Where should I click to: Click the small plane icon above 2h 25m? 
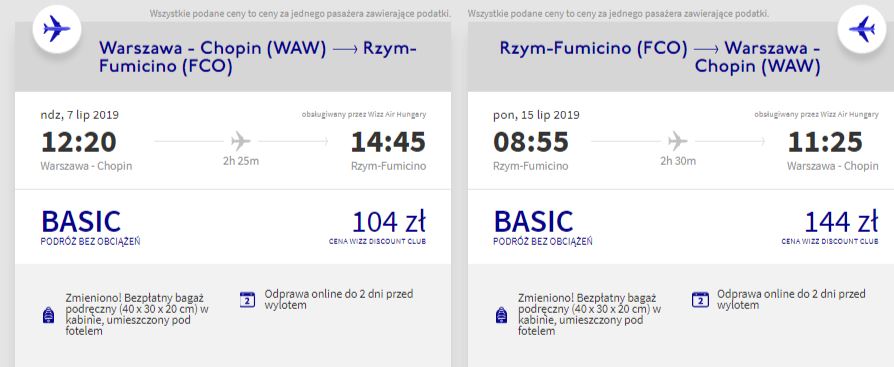241,141
